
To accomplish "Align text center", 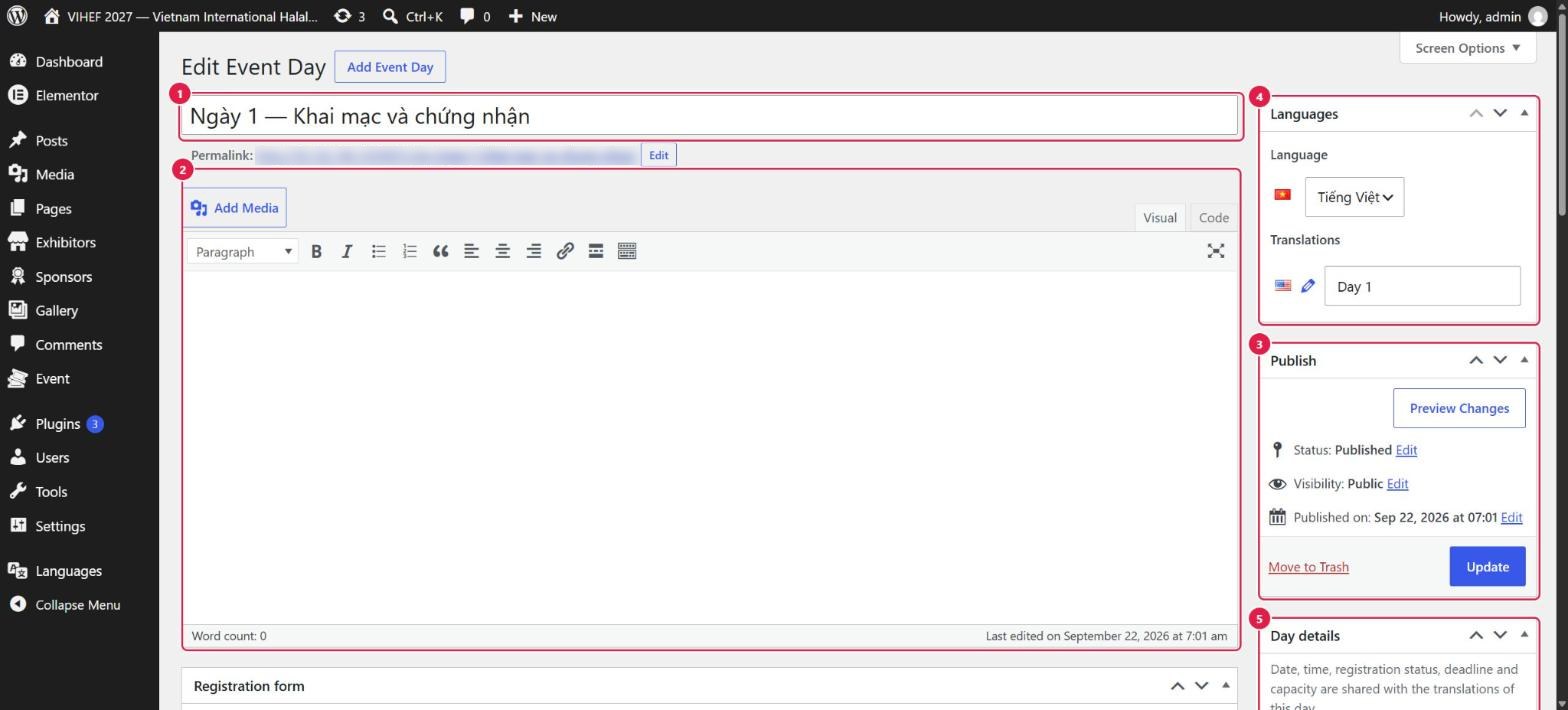I will click(502, 252).
